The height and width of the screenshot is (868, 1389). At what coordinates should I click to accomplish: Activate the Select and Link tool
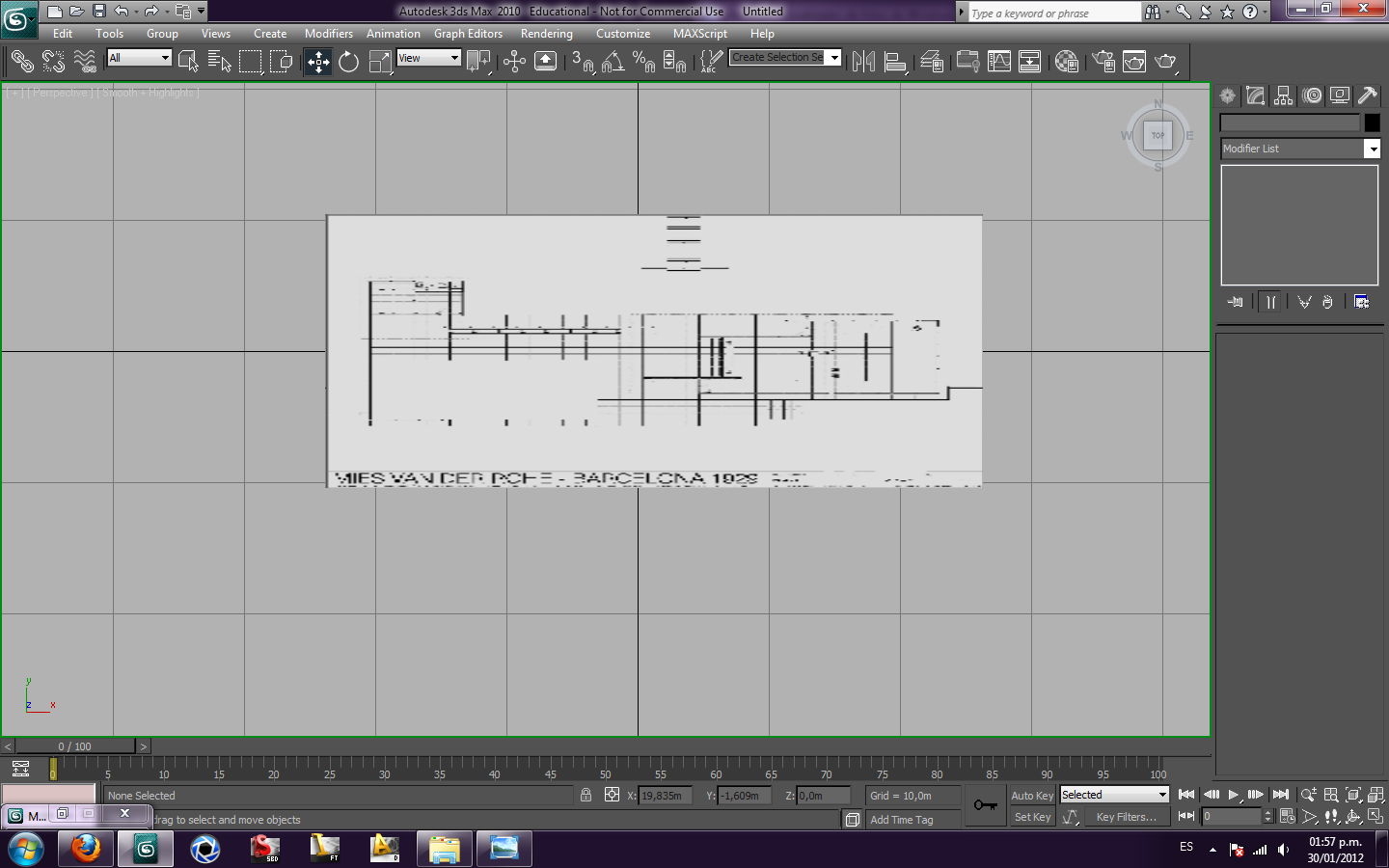coord(21,62)
